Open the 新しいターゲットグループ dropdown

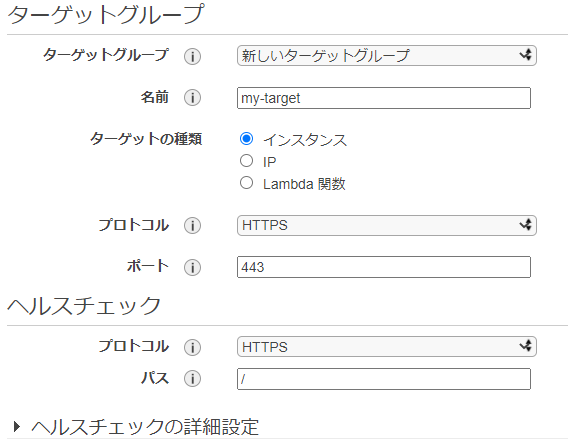(x=387, y=55)
